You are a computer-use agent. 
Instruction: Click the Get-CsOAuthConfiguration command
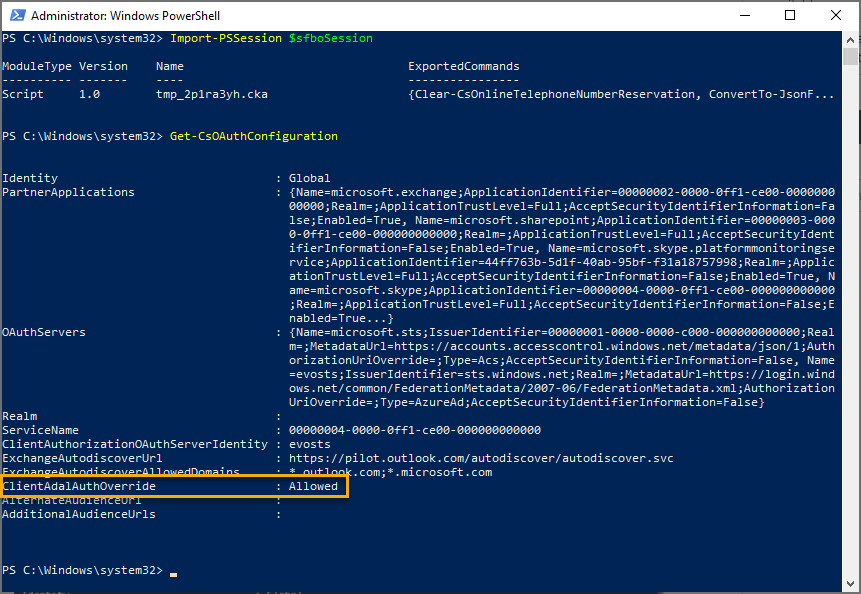tap(254, 136)
